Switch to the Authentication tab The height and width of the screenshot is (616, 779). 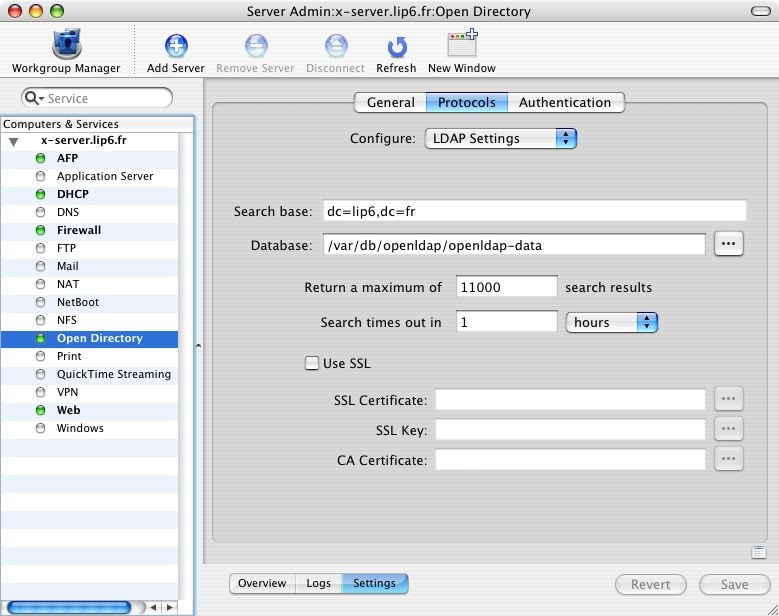coord(564,102)
